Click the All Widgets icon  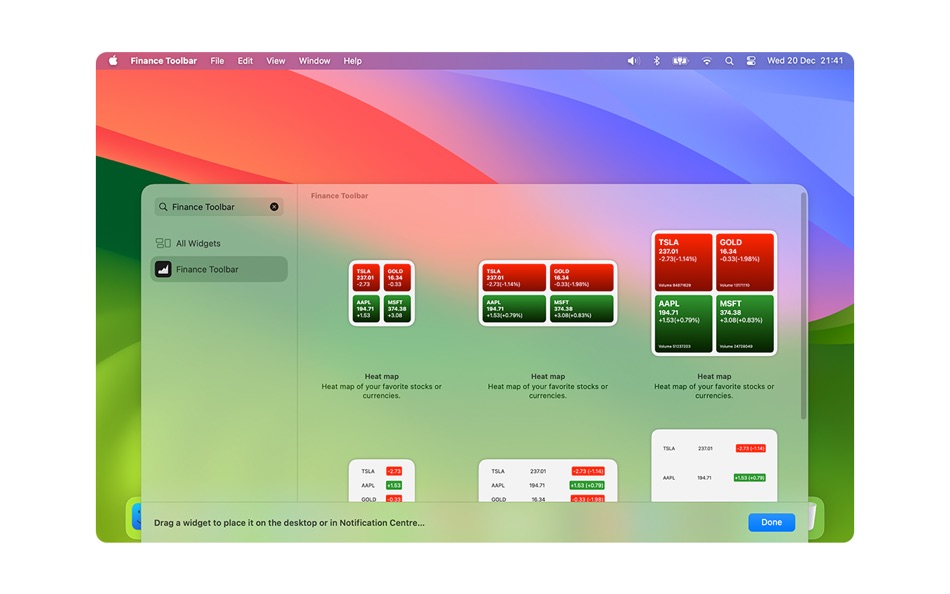[163, 243]
